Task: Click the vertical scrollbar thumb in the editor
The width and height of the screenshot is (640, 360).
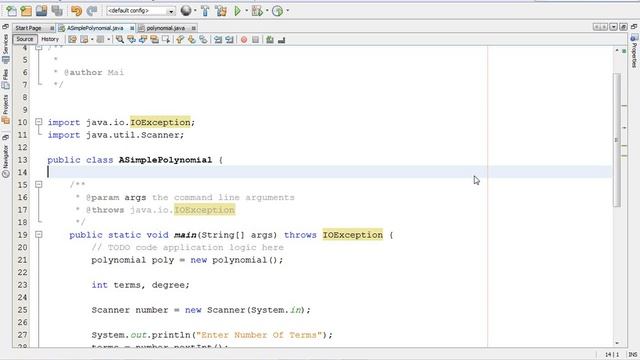Action: pyautogui.click(x=617, y=140)
